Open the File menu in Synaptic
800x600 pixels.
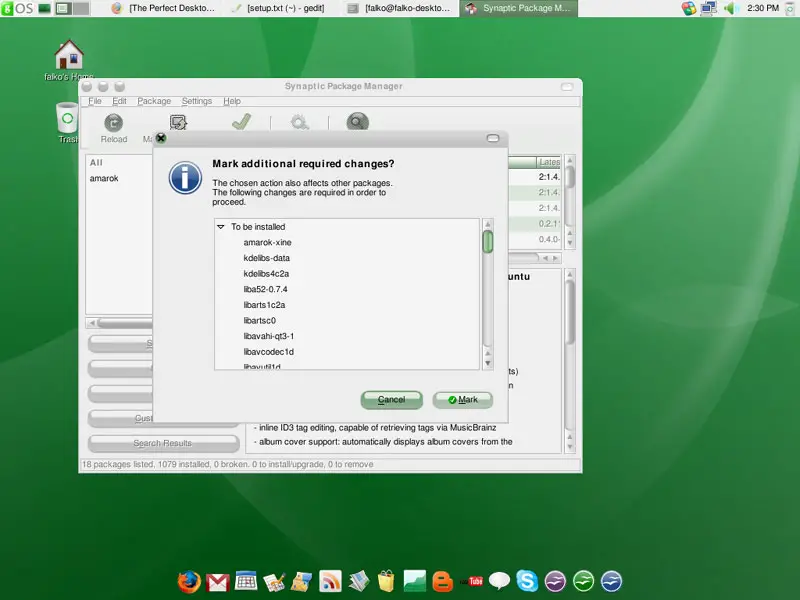94,101
